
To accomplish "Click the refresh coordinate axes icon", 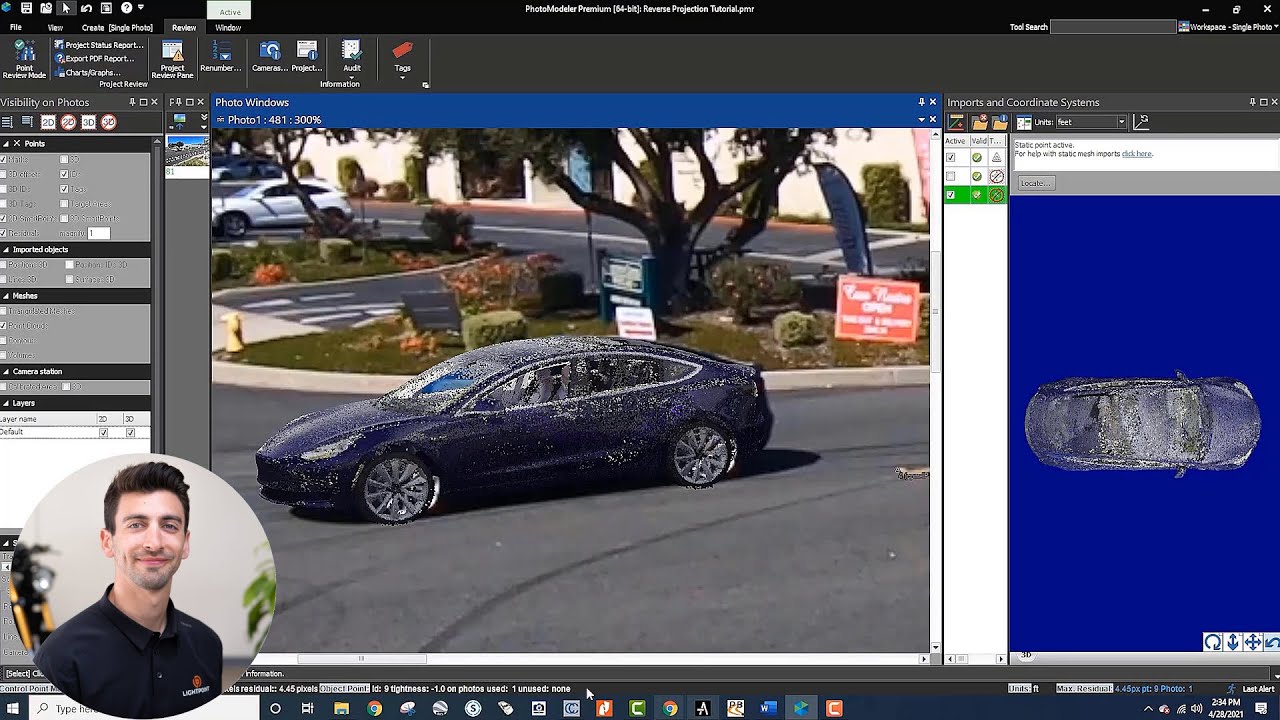I will (1142, 122).
